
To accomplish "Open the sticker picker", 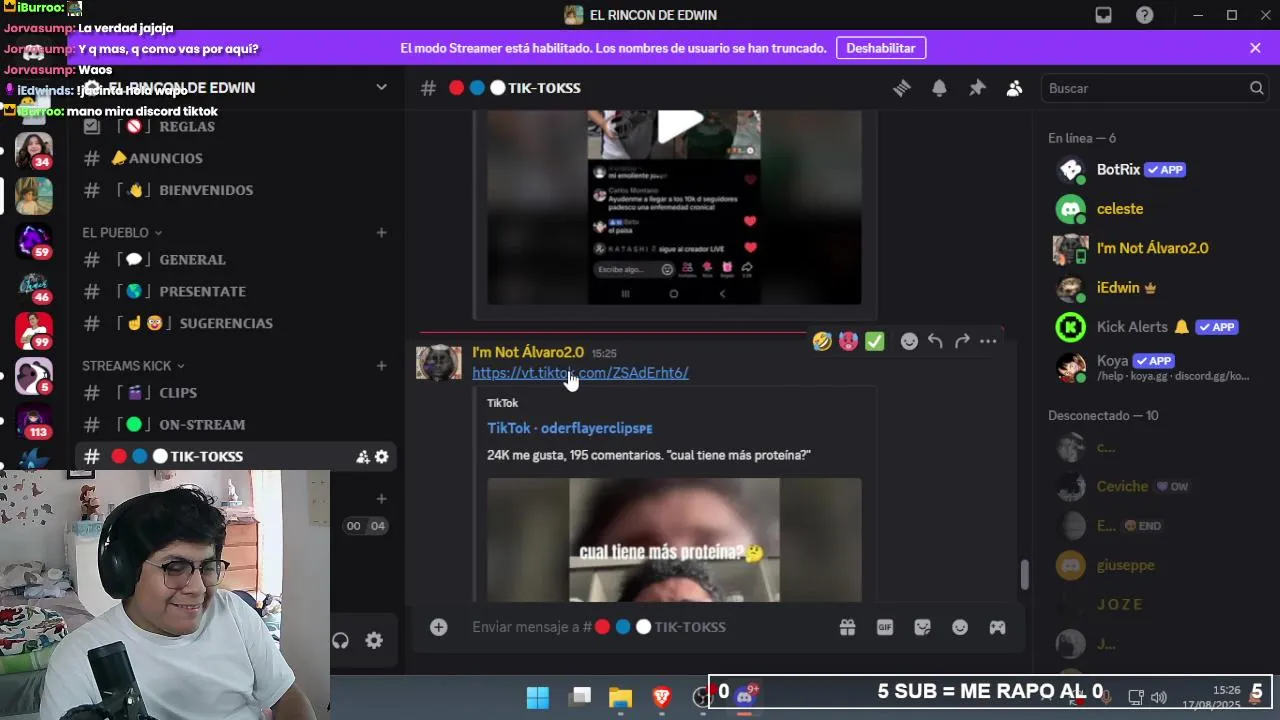I will tap(923, 627).
